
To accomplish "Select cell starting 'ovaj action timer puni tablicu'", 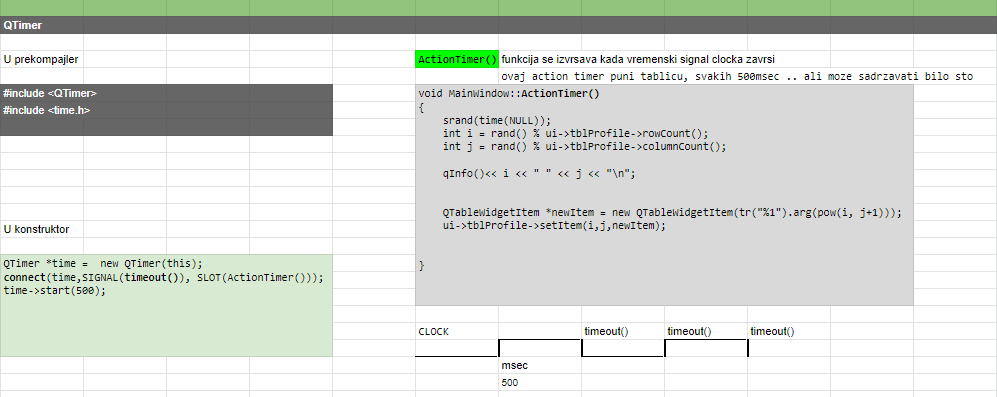I will [x=737, y=76].
